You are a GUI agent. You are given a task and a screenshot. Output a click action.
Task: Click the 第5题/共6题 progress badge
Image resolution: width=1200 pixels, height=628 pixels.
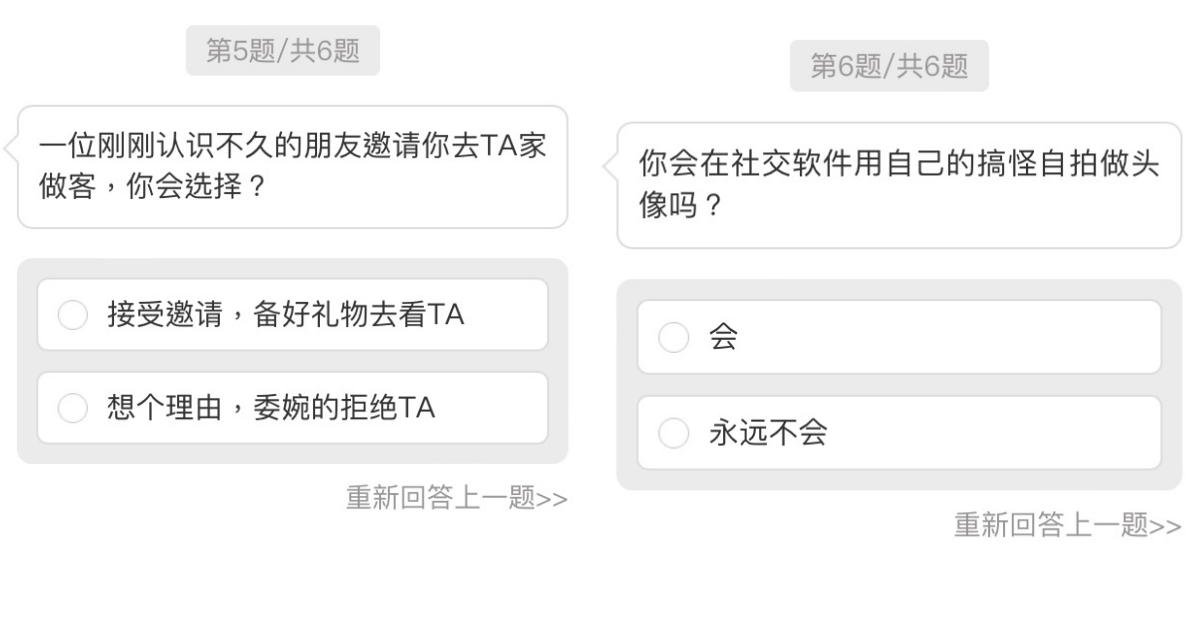[x=283, y=51]
